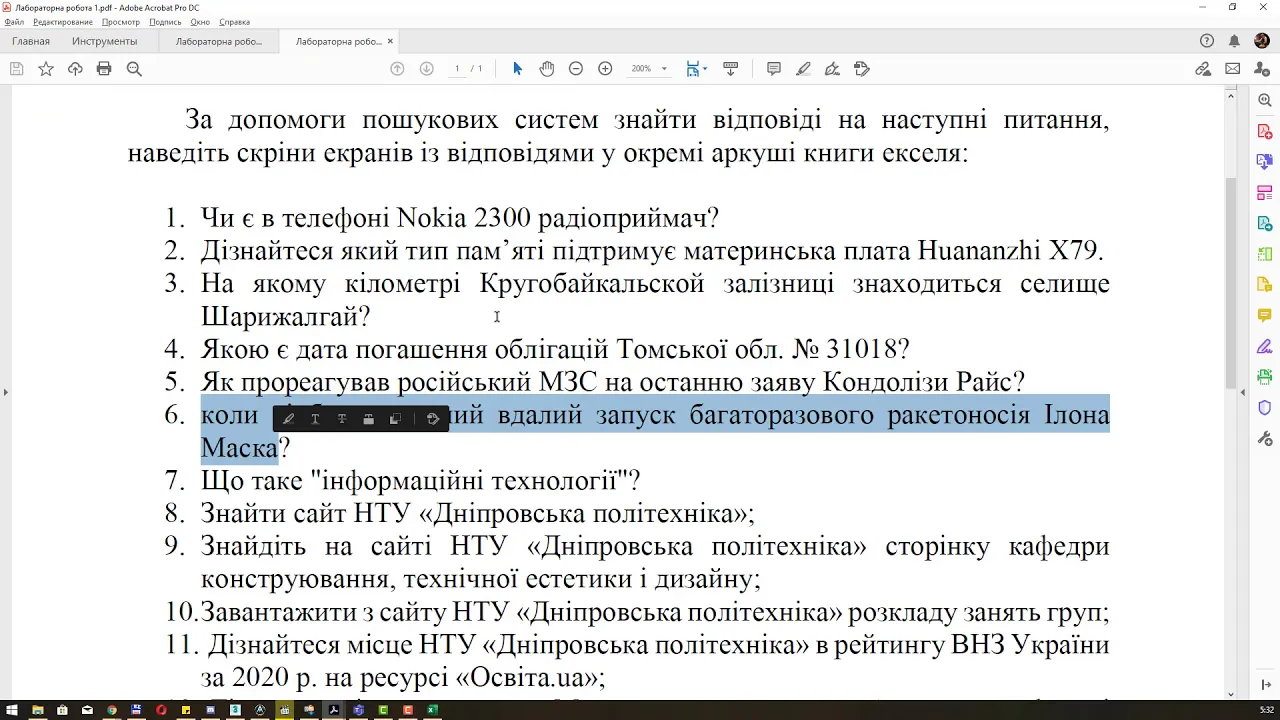The image size is (1280, 720).
Task: Copy selected text in floating toolbar
Action: click(395, 419)
